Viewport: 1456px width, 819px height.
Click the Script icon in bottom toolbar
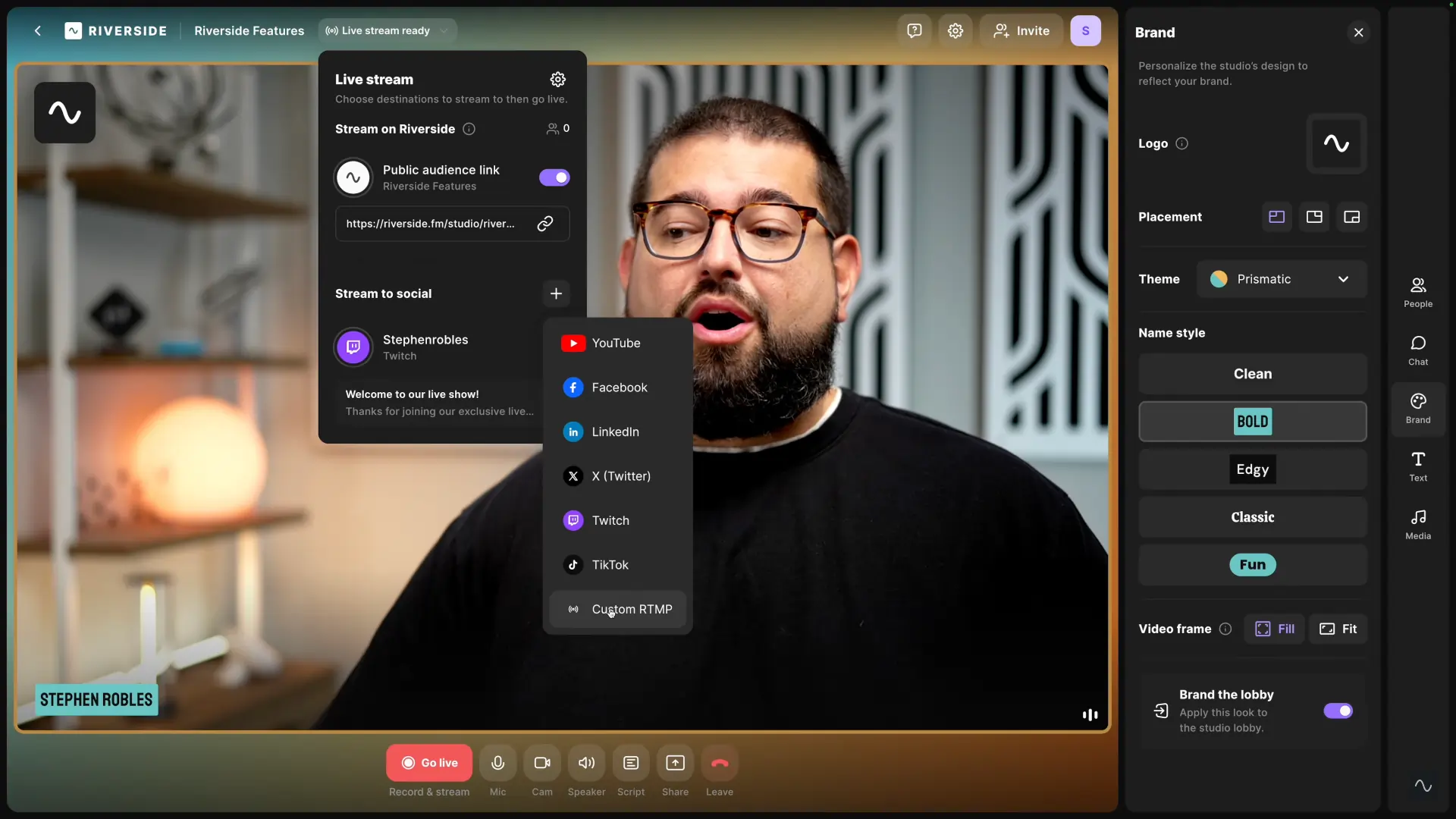click(x=631, y=763)
